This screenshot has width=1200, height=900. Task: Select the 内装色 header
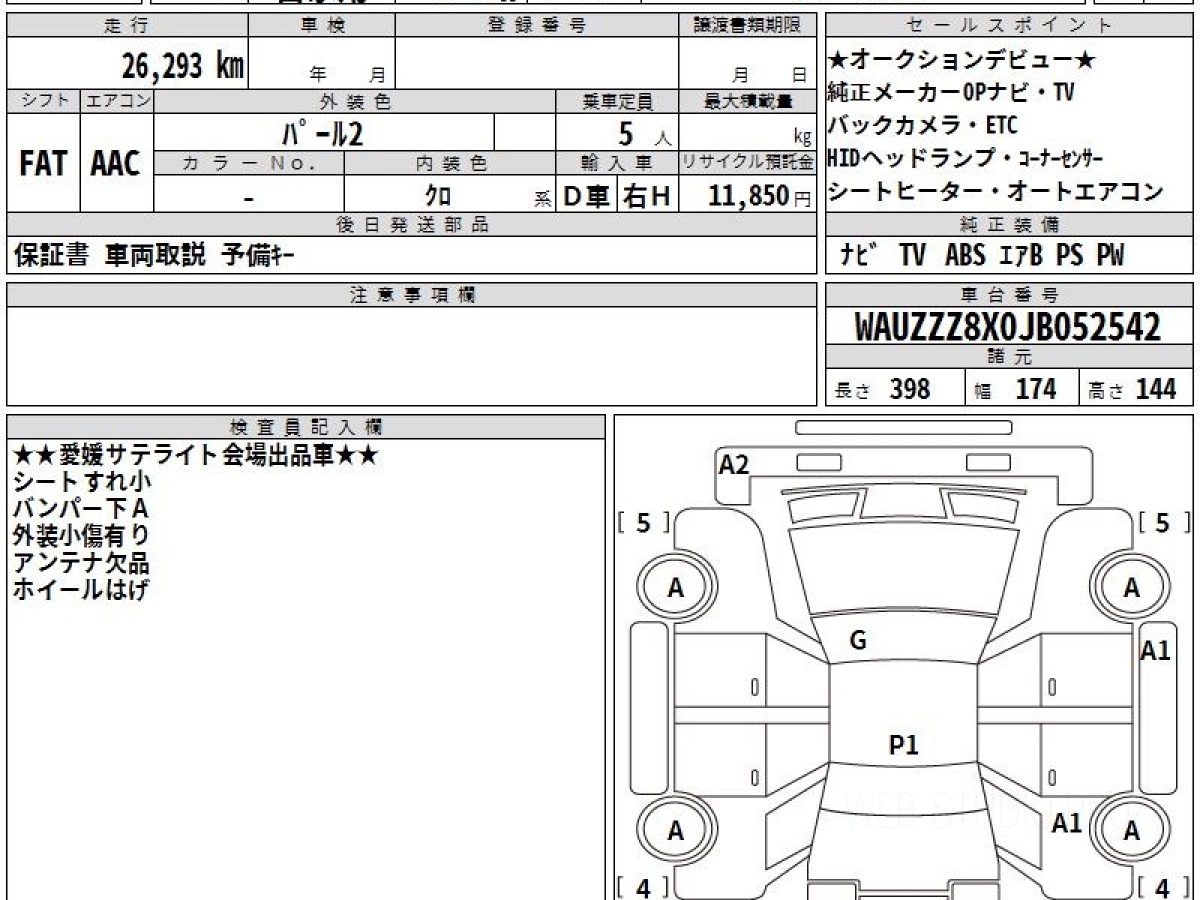coord(450,163)
